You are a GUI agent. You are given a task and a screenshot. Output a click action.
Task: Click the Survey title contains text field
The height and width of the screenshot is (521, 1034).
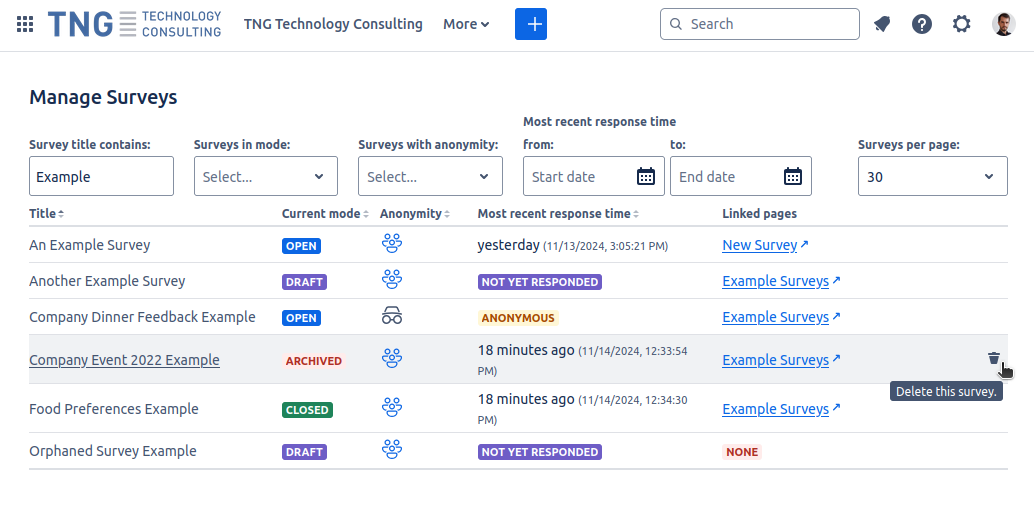pos(101,177)
